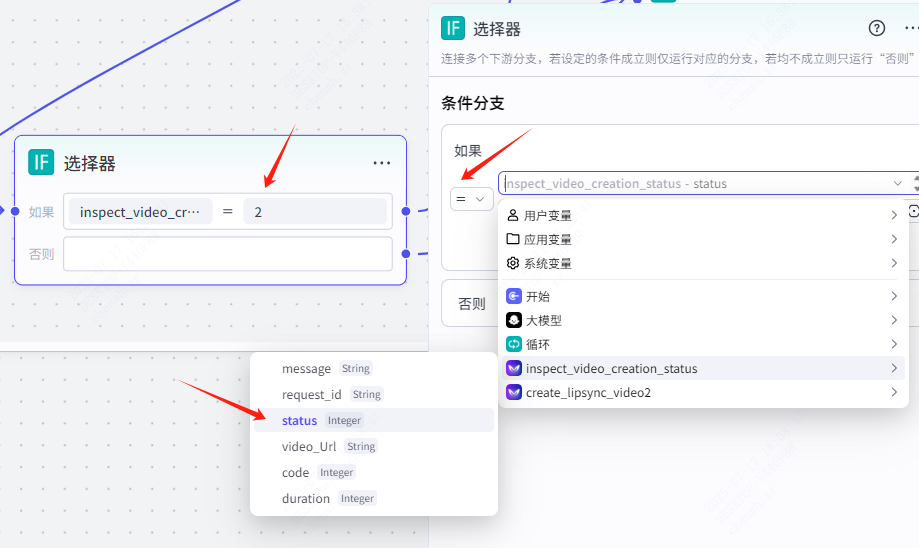
Task: Expand the 循环 node variables arrow
Action: (894, 344)
